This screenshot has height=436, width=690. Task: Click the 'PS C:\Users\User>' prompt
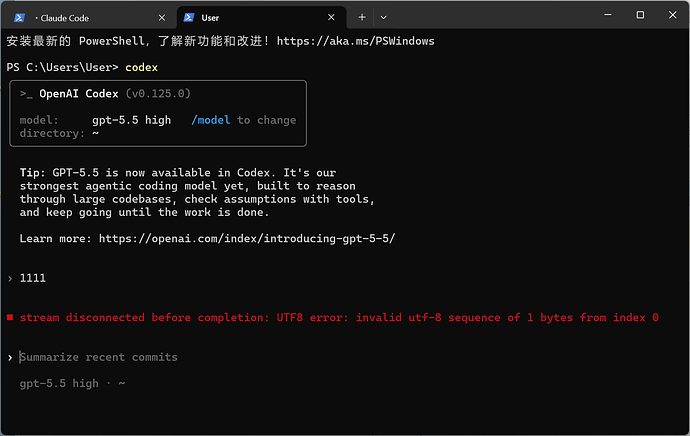click(x=62, y=67)
